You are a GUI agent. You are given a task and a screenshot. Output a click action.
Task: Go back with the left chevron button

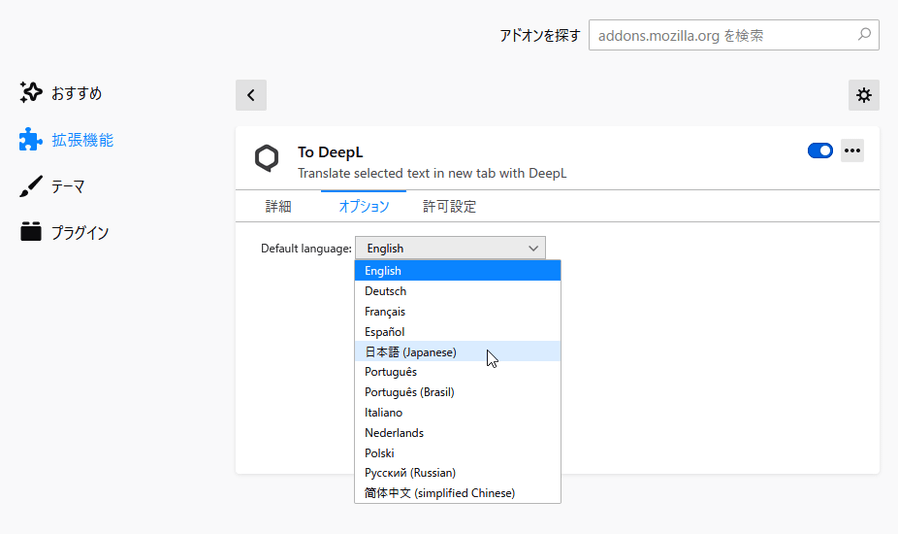pyautogui.click(x=251, y=95)
